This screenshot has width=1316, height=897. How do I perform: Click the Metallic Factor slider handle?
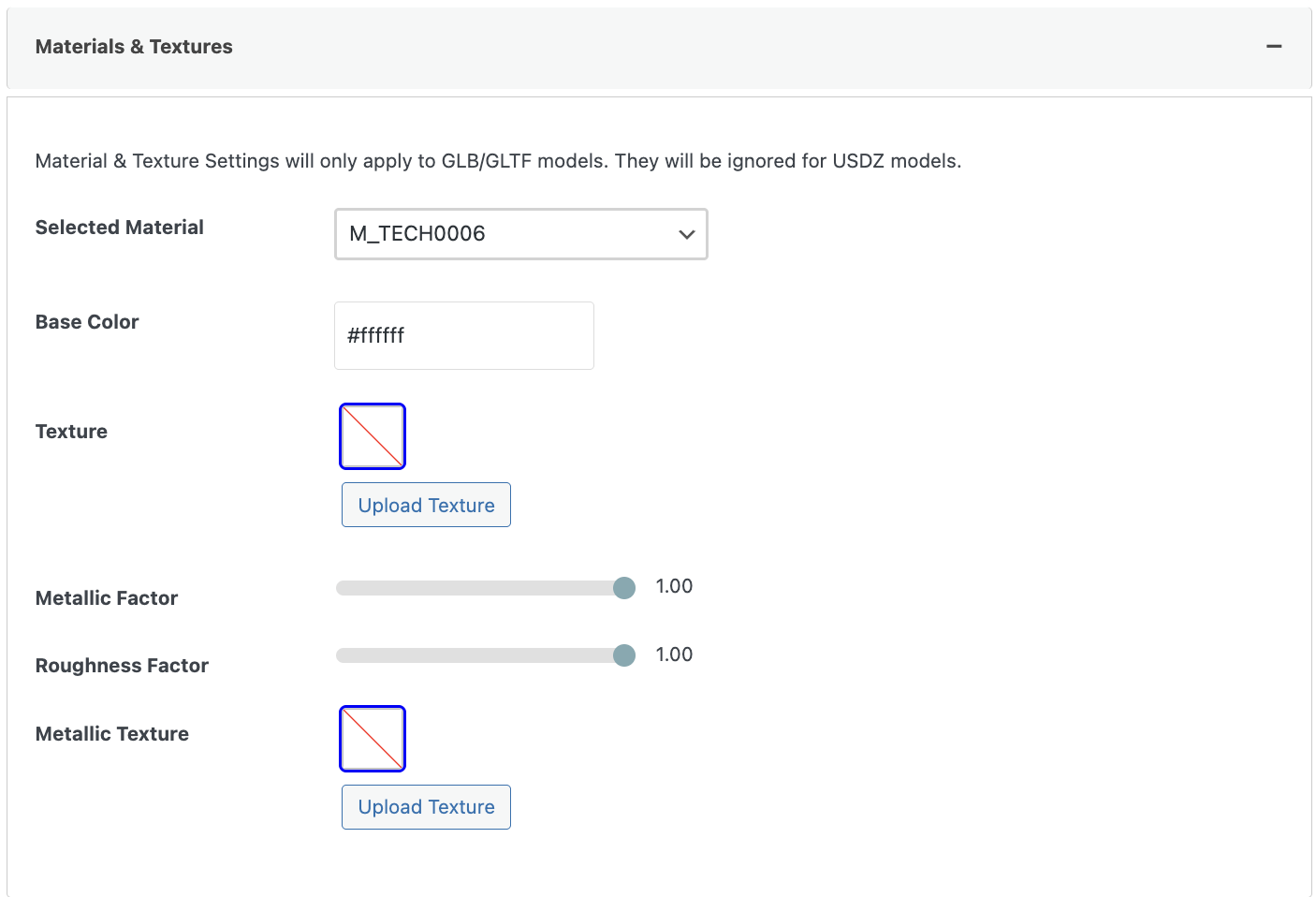(624, 588)
